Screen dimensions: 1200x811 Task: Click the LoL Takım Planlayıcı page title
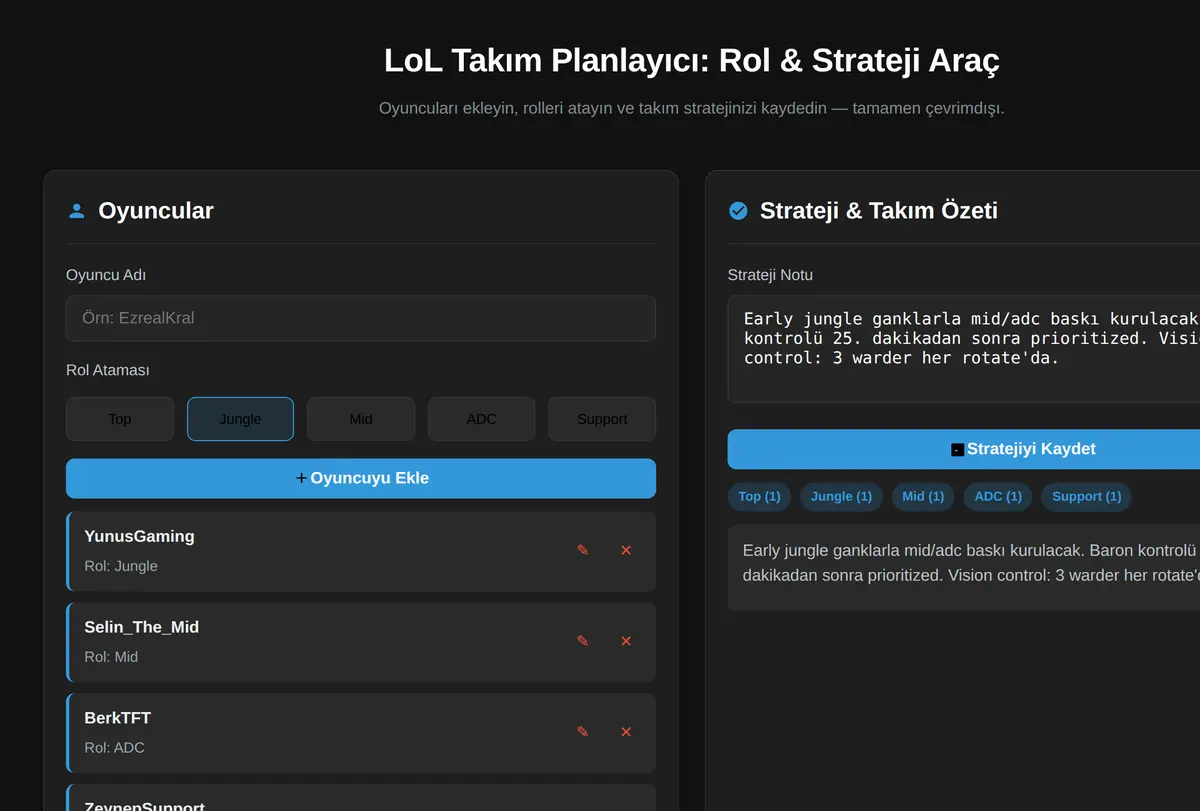(x=691, y=60)
